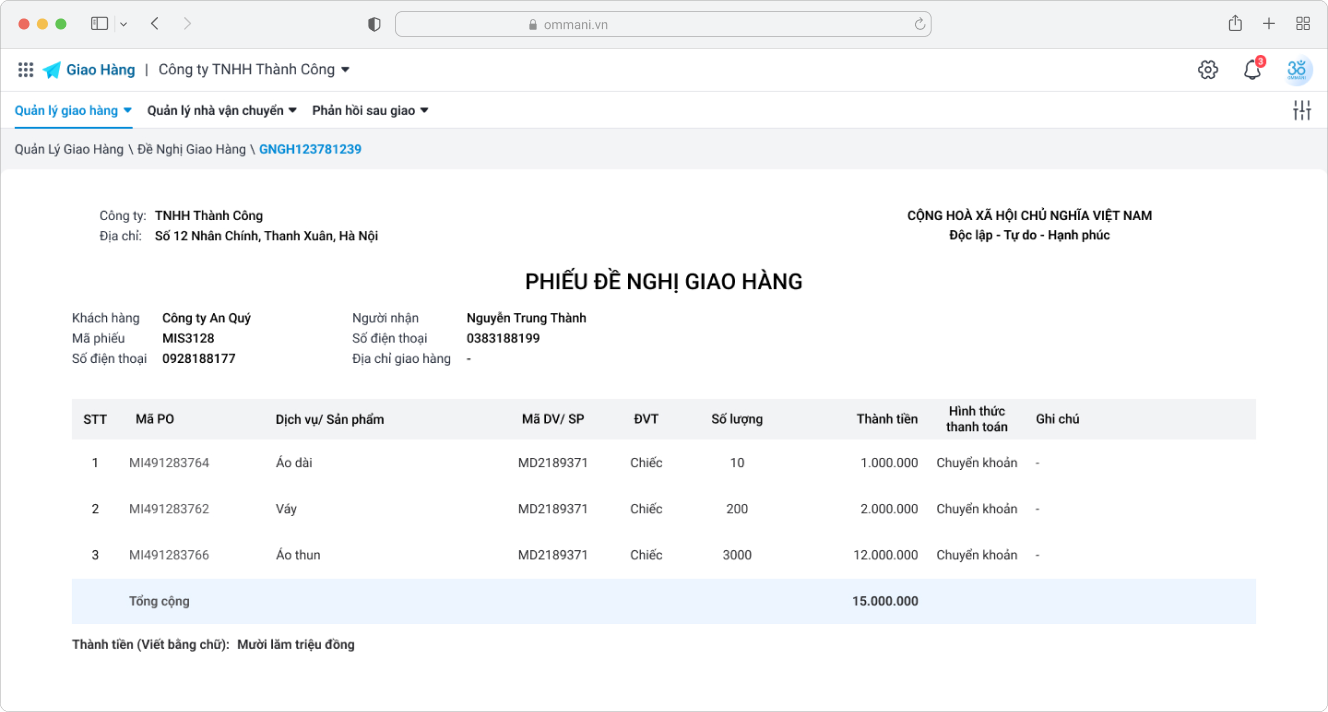This screenshot has height=712, width=1328.
Task: Go to Đề Nghị Giao Hàng breadcrumb
Action: coord(192,149)
